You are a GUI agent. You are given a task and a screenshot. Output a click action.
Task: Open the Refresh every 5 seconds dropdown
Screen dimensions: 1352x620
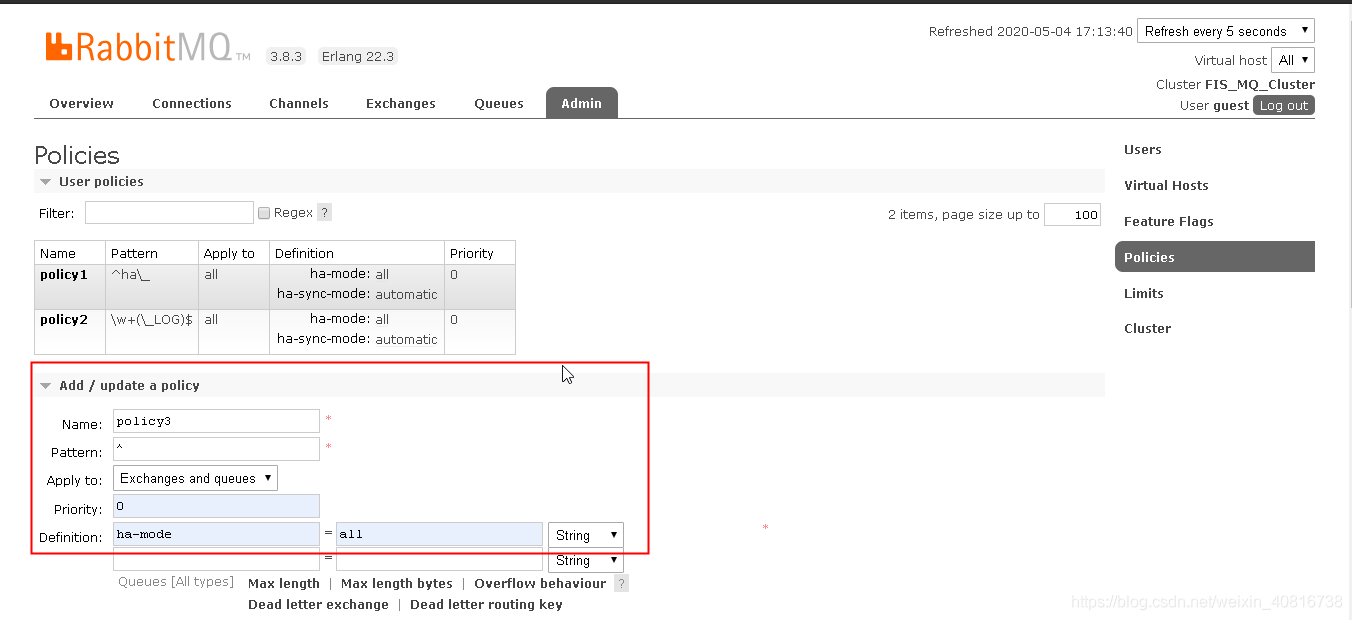pos(1226,31)
